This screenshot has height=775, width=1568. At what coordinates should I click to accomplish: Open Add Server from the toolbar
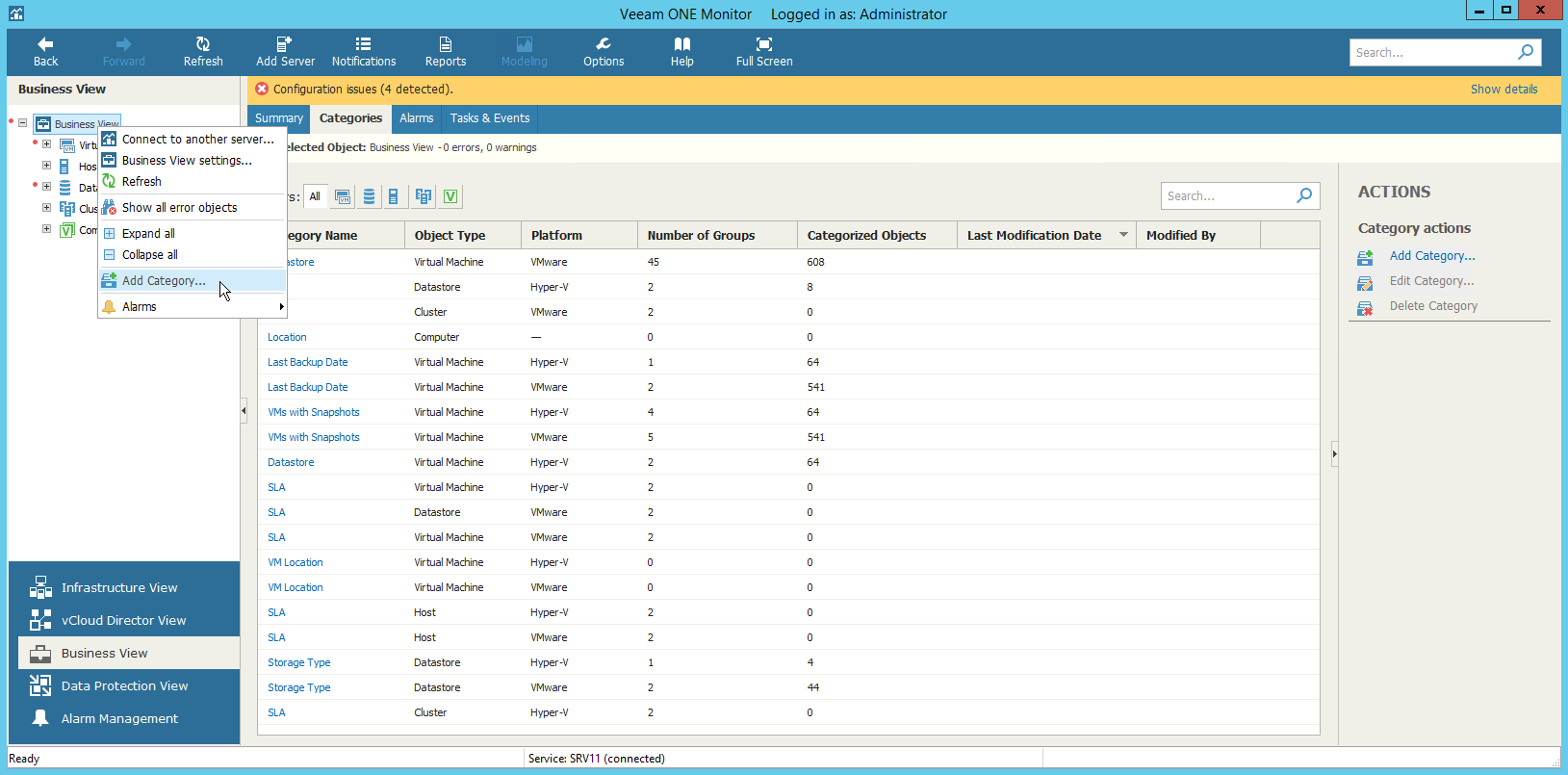(285, 52)
